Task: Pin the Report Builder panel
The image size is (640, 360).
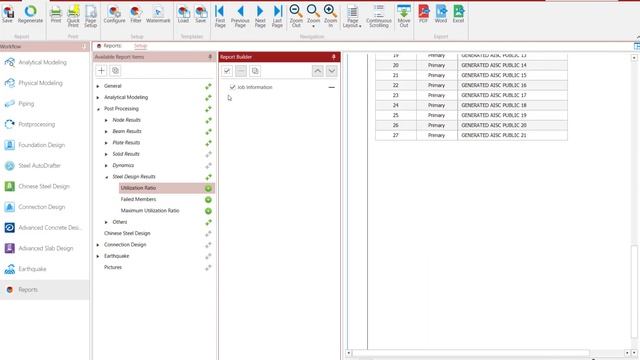Action: click(x=333, y=57)
